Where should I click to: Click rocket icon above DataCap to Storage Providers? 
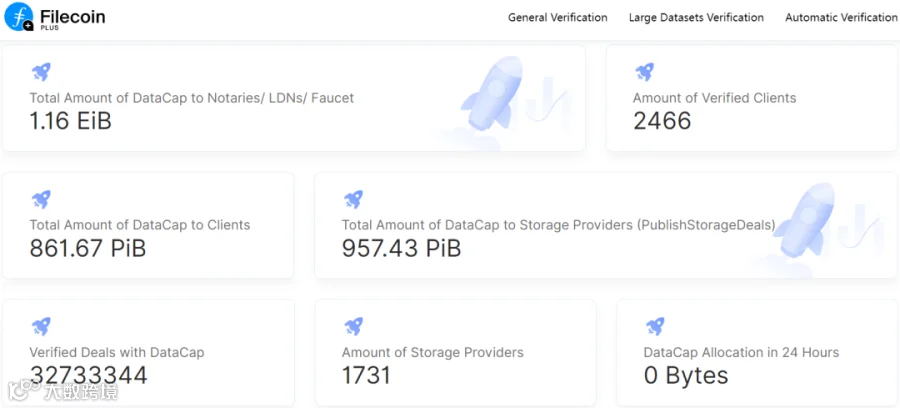point(353,199)
